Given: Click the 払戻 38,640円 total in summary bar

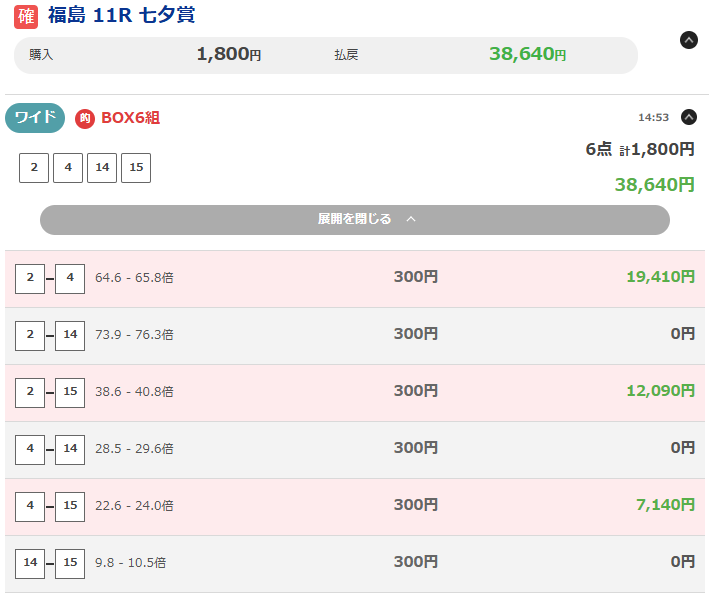Looking at the screenshot, I should click(527, 54).
